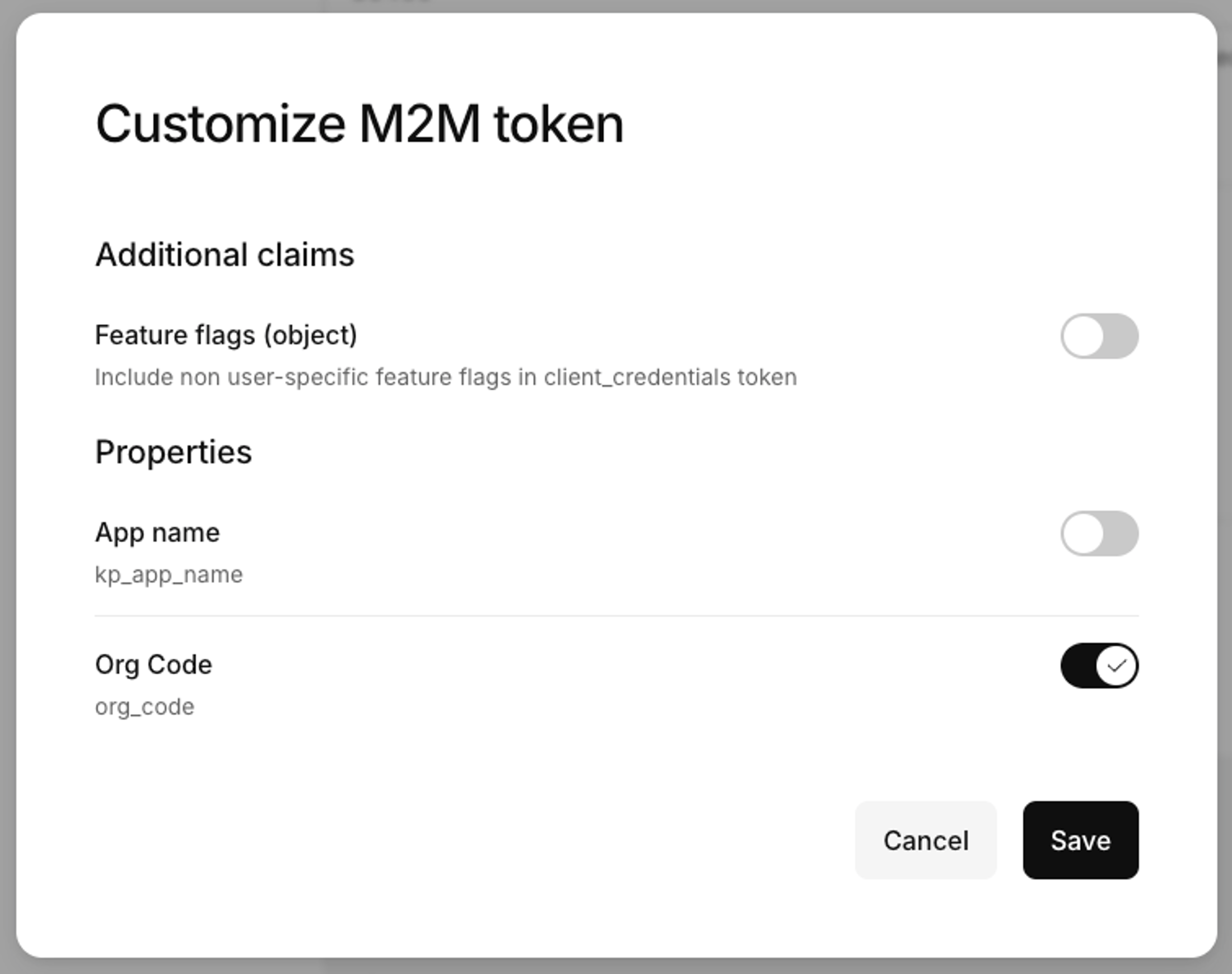Click Save to apply token customizations
The width and height of the screenshot is (1232, 974).
tap(1080, 841)
